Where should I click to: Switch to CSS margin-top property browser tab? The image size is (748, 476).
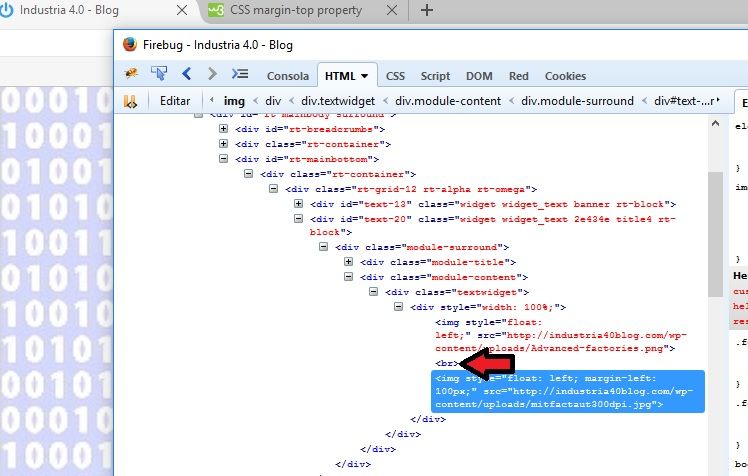(296, 10)
